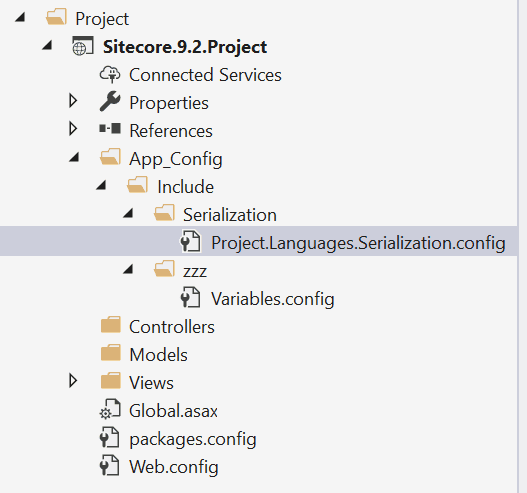
Task: Click the packages.config file icon
Action: point(110,438)
